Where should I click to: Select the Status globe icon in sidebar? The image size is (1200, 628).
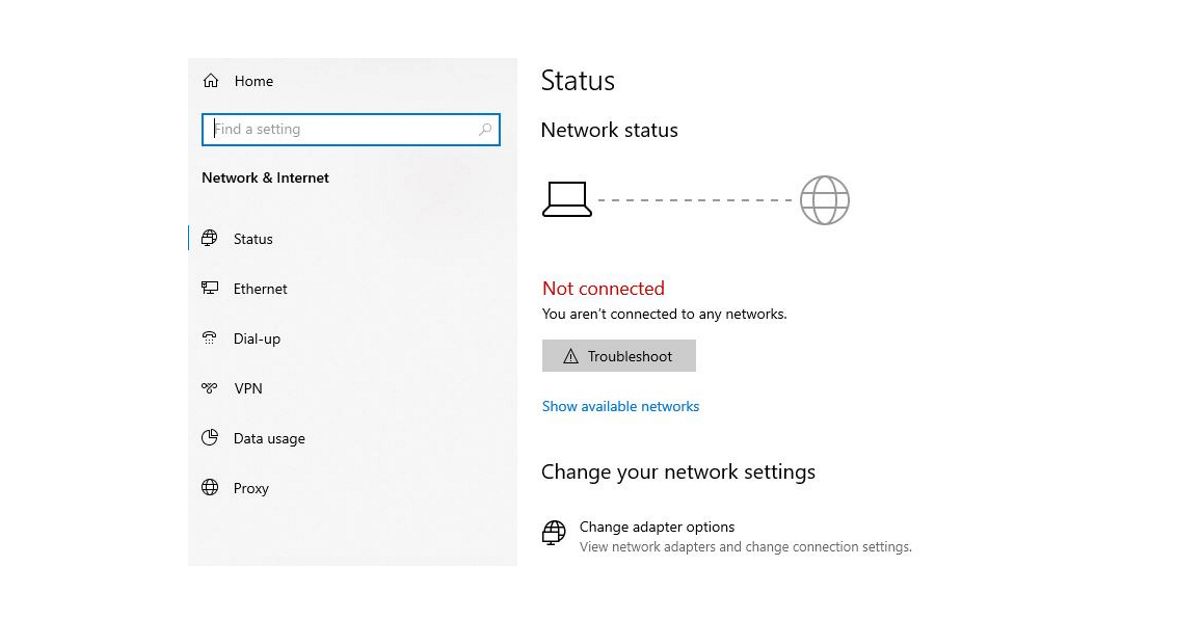click(x=209, y=238)
